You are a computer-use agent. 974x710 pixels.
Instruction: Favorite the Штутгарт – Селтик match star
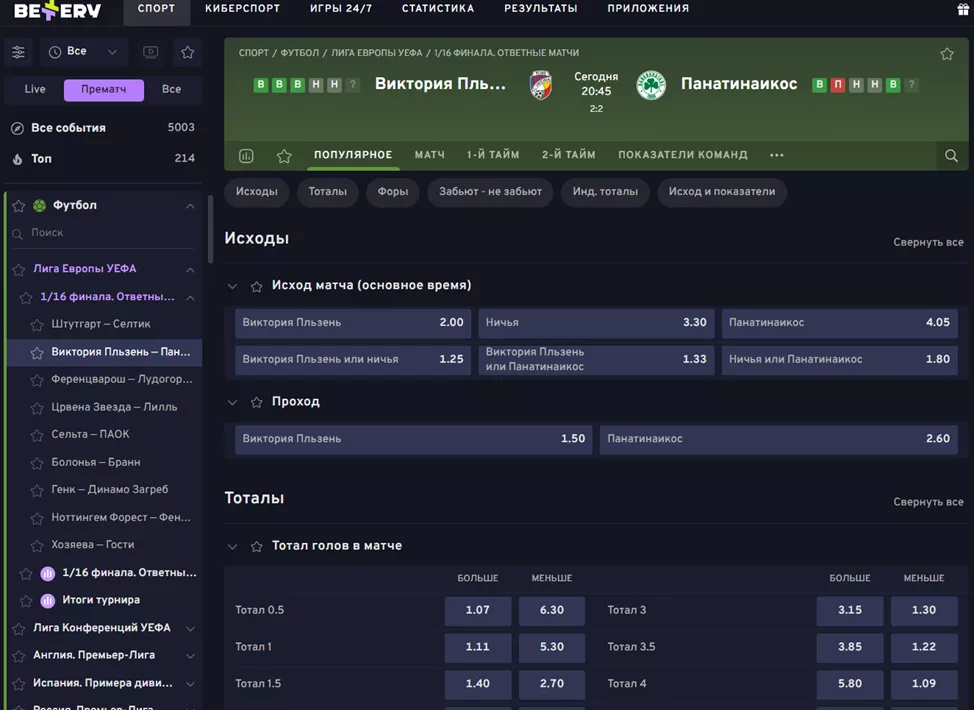coord(37,325)
